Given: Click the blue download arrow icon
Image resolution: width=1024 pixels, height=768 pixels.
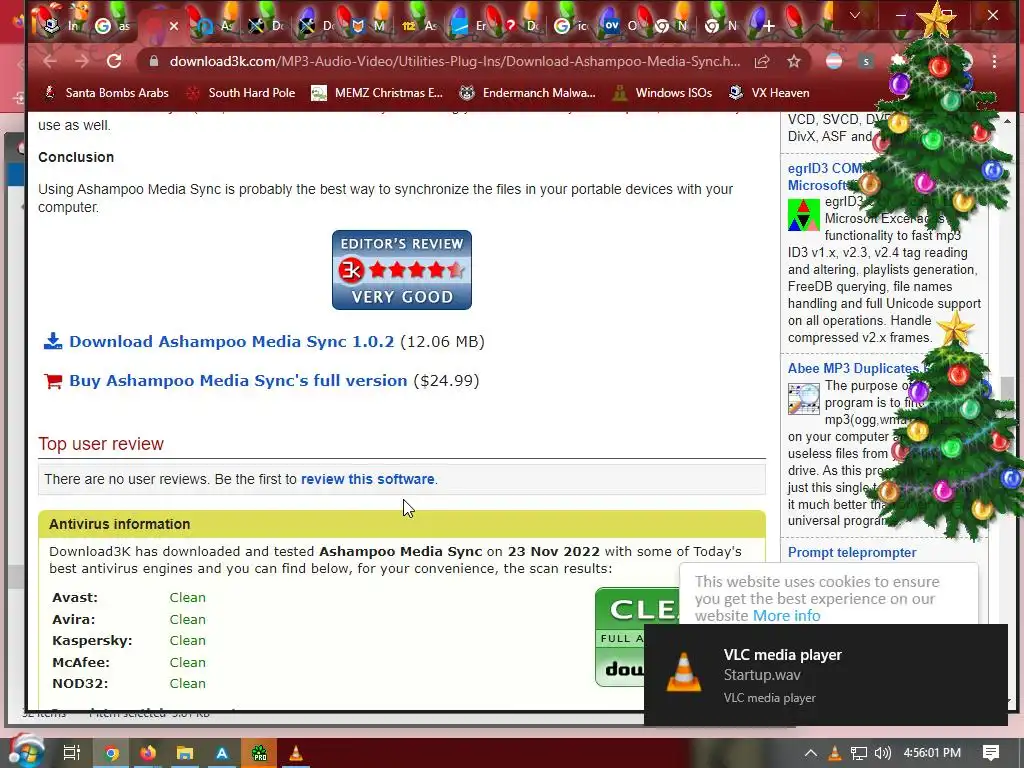Looking at the screenshot, I should click(53, 341).
